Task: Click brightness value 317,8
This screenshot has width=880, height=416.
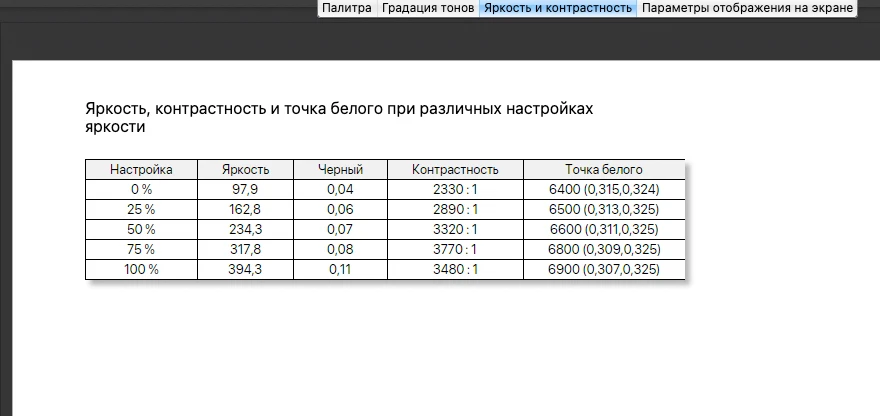Action: [245, 249]
